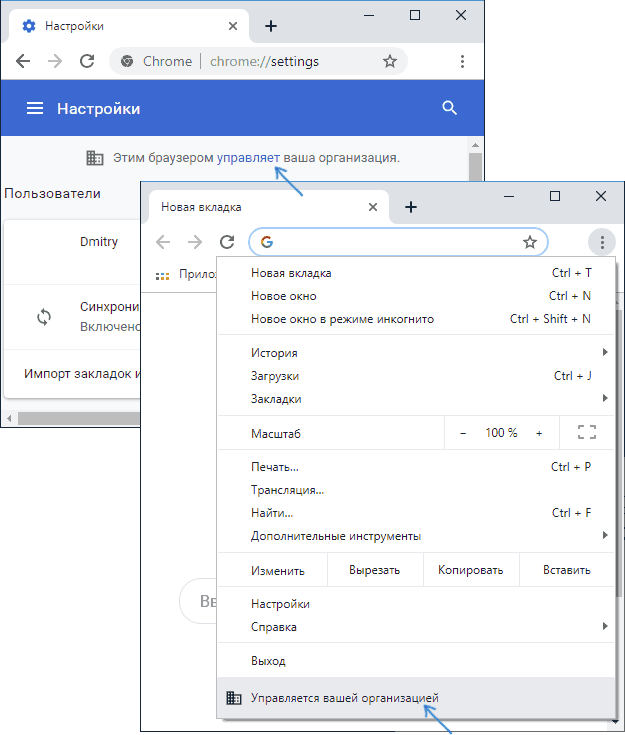Choose Найти… in the menu
Image resolution: width=625 pixels, height=735 pixels.
tap(416, 513)
